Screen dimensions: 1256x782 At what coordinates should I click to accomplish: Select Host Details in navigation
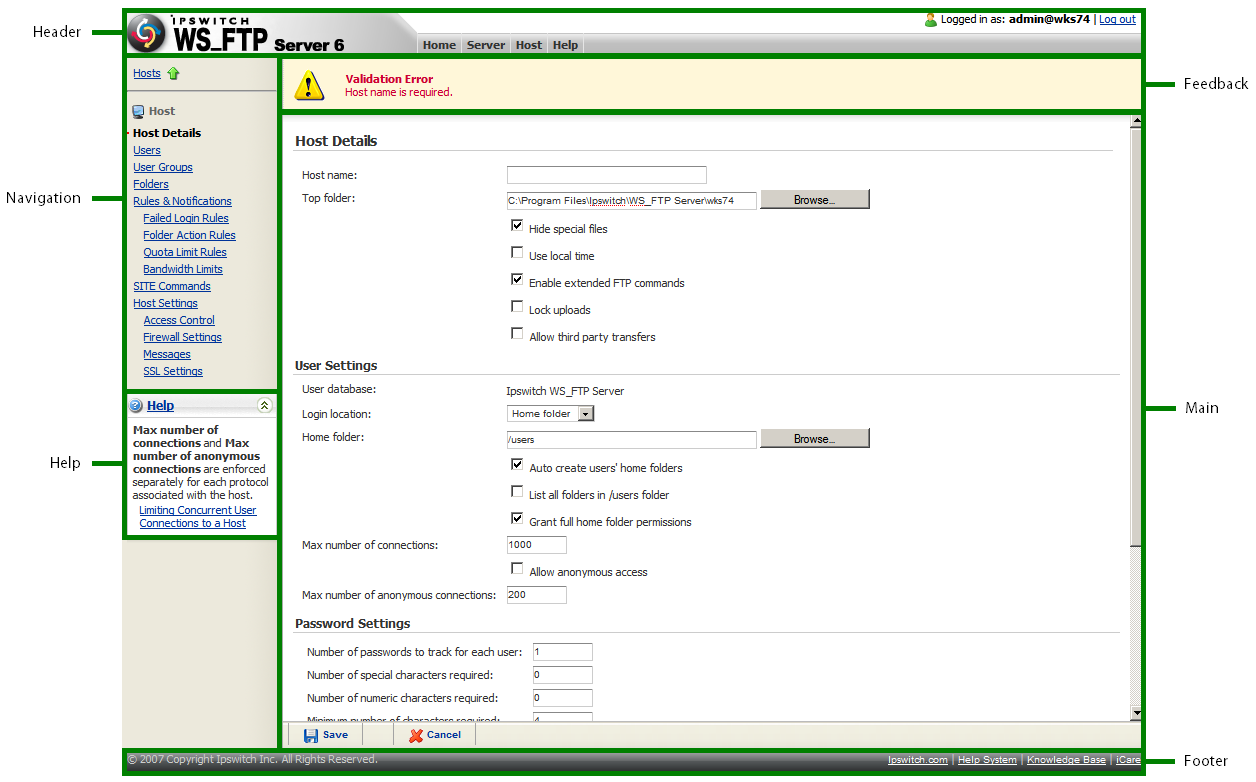click(x=167, y=133)
